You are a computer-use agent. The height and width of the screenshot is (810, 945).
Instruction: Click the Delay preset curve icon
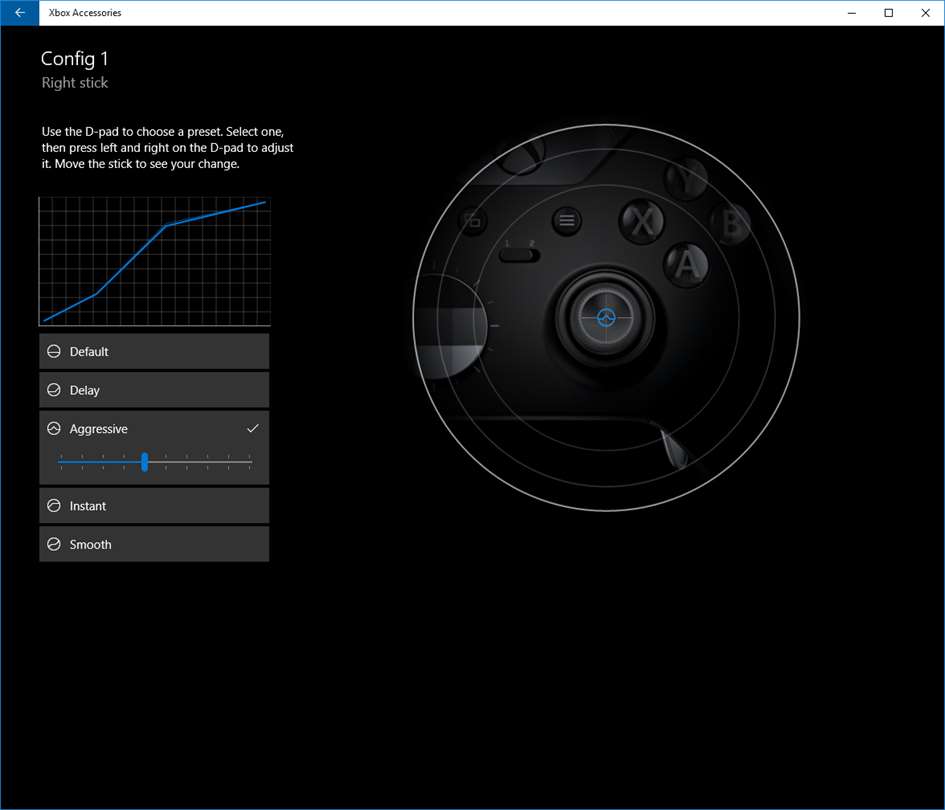pos(54,390)
